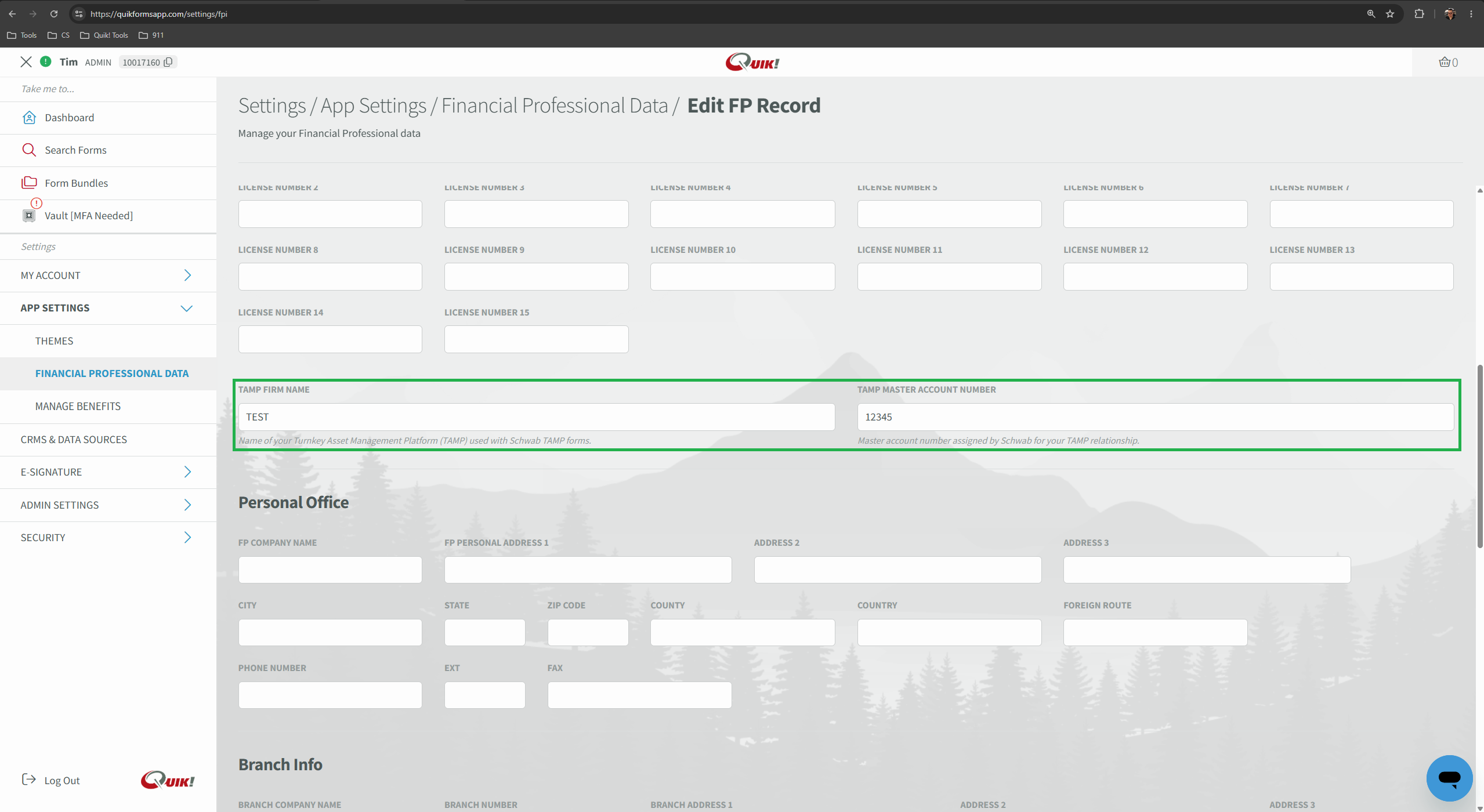Close the sidebar with the X icon
The image size is (1484, 812).
(x=26, y=62)
